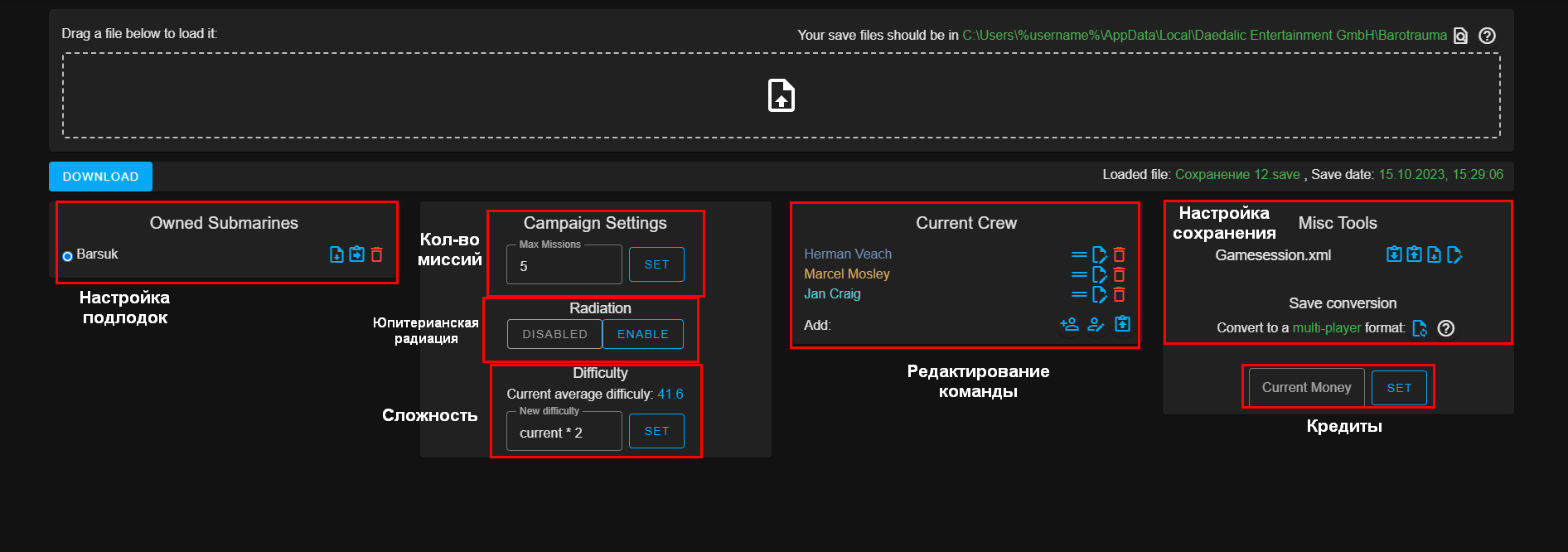Click the reorder handle for Marcel Mosley

pyautogui.click(x=1079, y=274)
